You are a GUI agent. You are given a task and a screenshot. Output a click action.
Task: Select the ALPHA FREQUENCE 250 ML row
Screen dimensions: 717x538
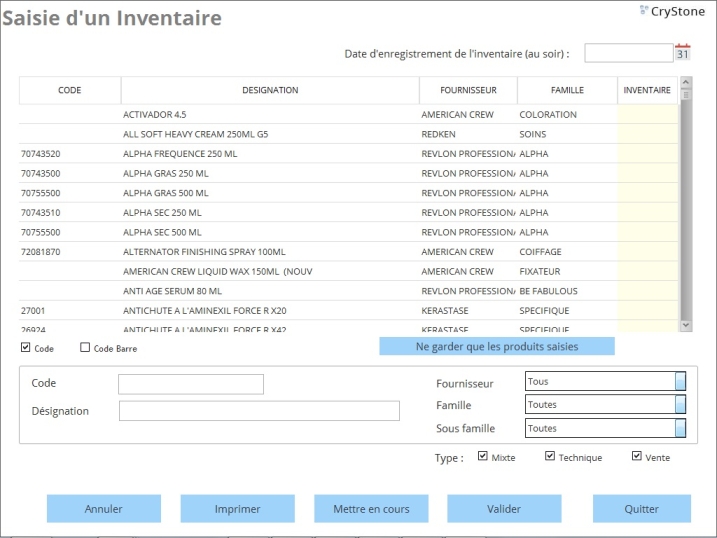[x=348, y=154]
